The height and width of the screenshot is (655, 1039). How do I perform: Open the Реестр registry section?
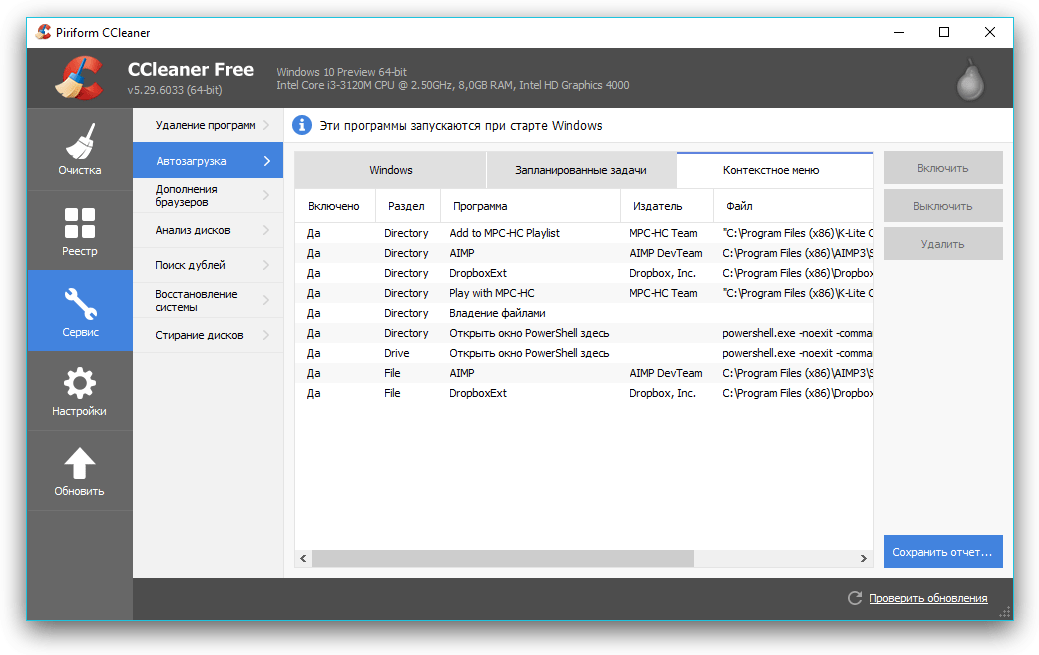pyautogui.click(x=79, y=231)
